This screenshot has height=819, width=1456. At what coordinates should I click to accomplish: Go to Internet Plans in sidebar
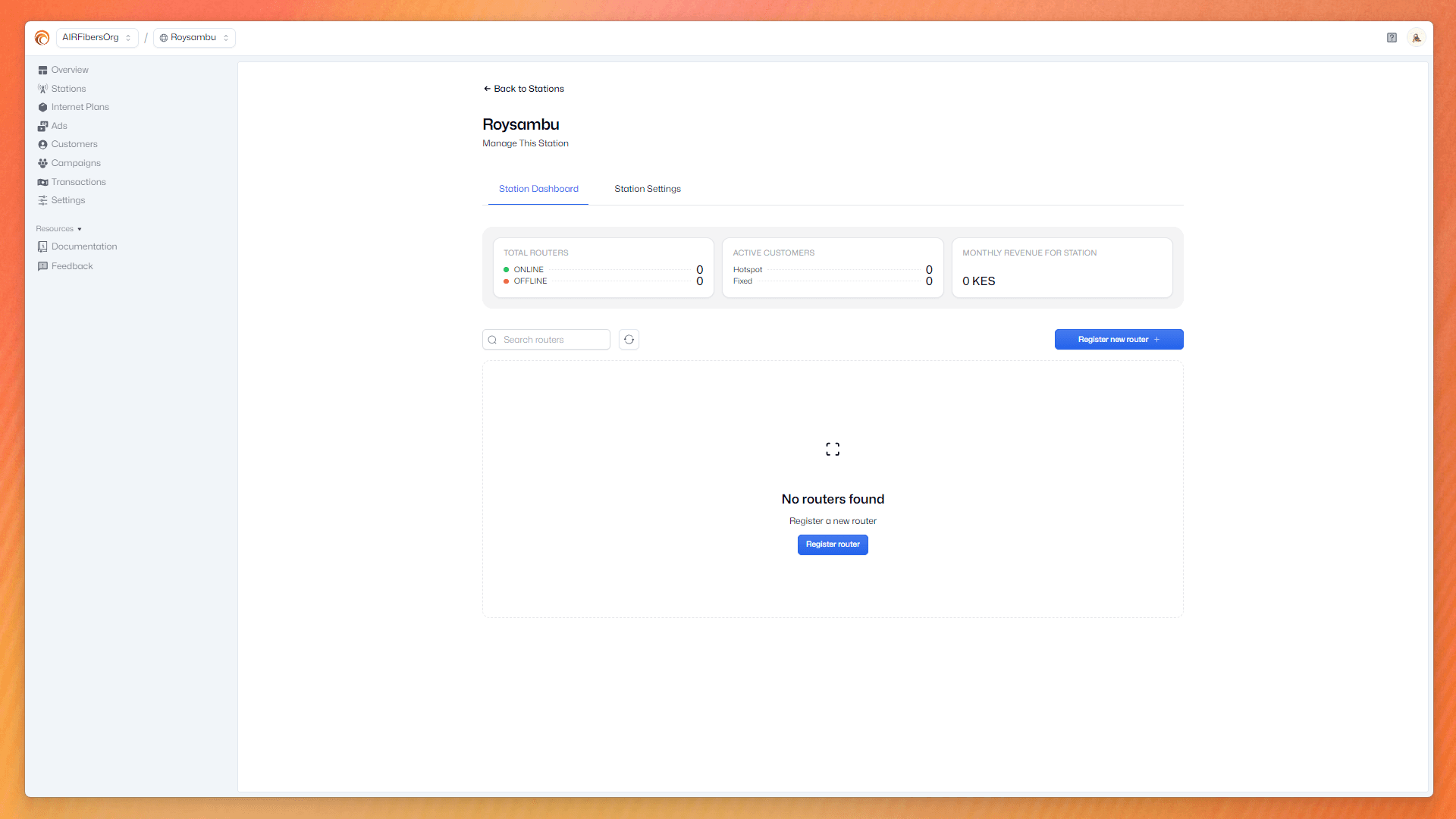[80, 107]
